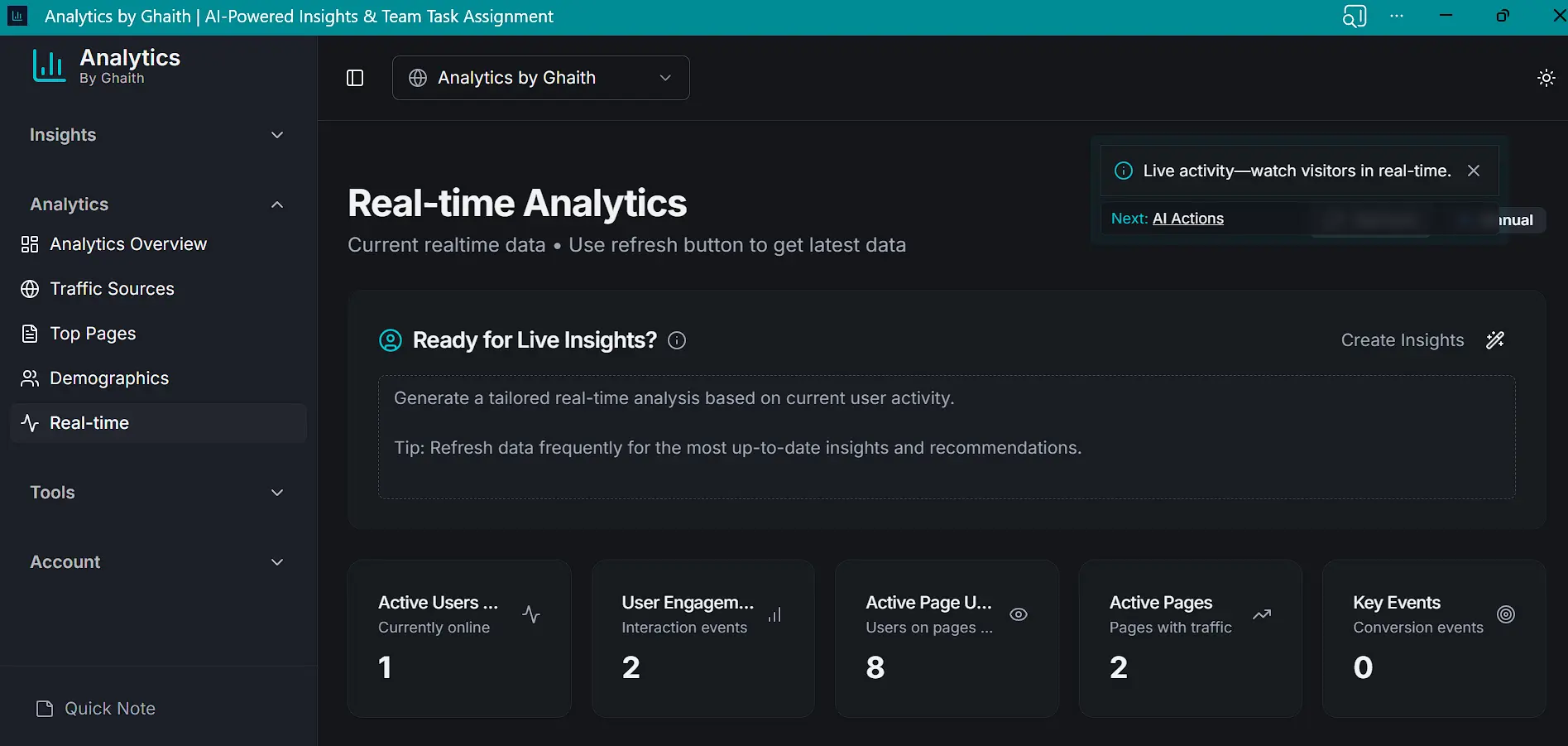The height and width of the screenshot is (746, 1568).
Task: Click the Key Events target icon
Action: (1505, 614)
